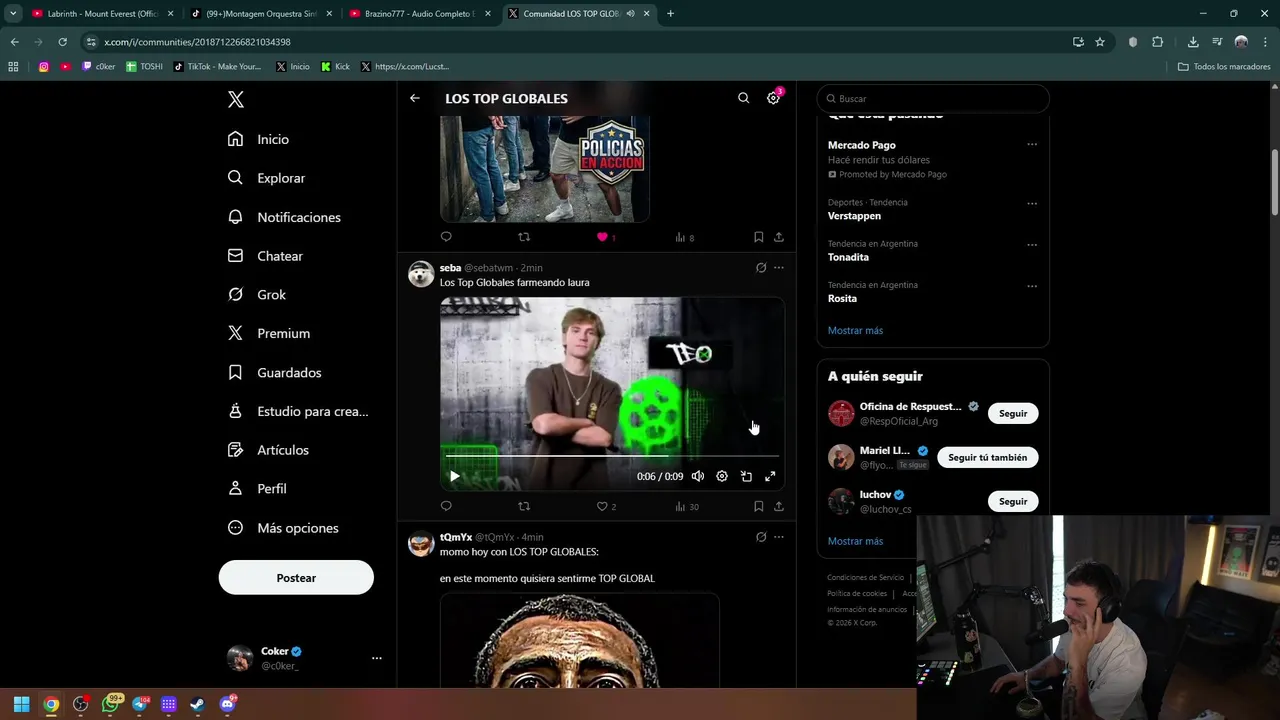Image resolution: width=1280 pixels, height=720 pixels.
Task: Open Explorar in sidebar
Action: [267, 178]
